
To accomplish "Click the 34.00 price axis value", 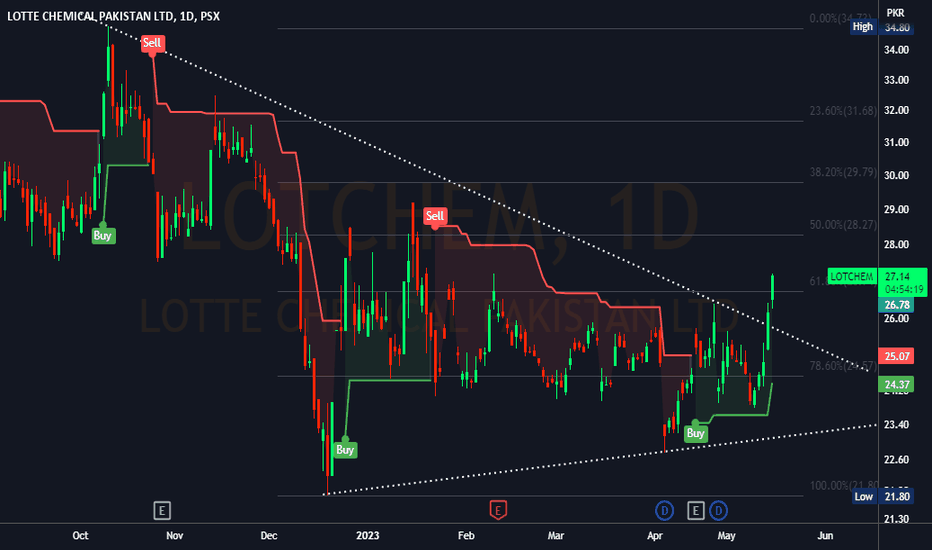I will pyautogui.click(x=896, y=50).
